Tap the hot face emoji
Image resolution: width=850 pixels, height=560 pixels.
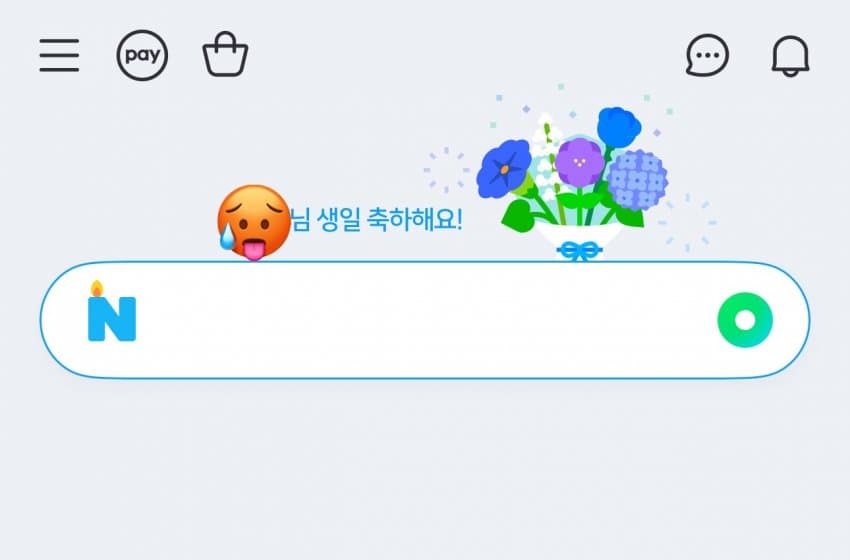tap(254, 222)
